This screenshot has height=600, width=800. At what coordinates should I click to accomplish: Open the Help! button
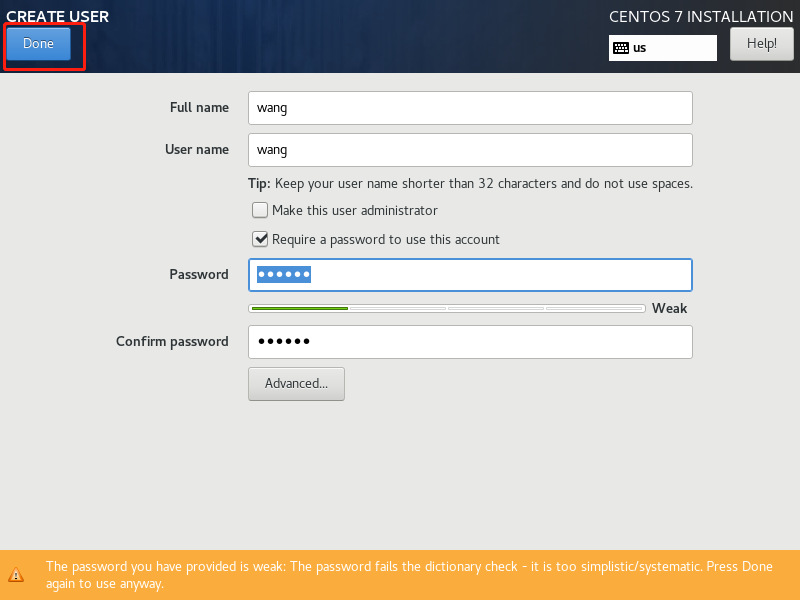[761, 44]
